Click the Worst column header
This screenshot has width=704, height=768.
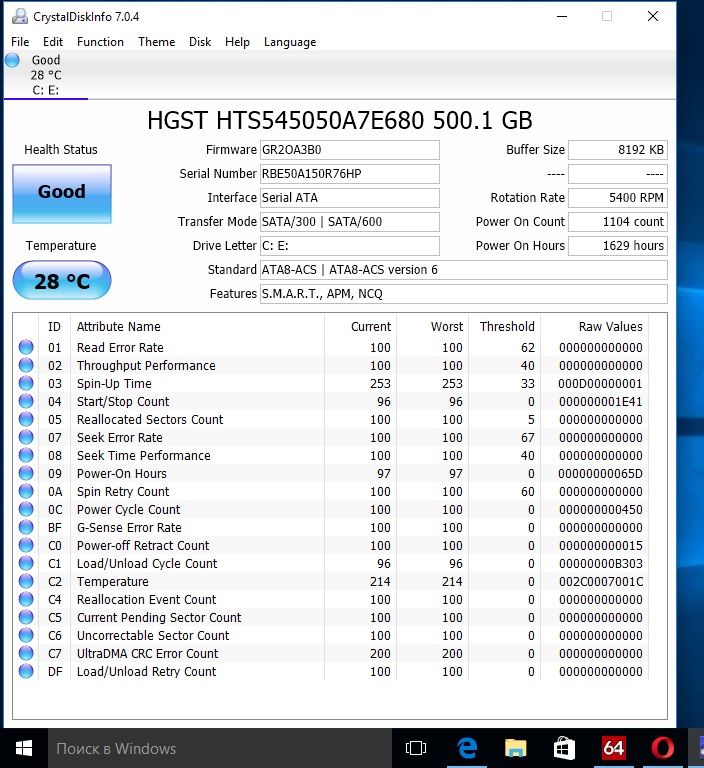[446, 327]
